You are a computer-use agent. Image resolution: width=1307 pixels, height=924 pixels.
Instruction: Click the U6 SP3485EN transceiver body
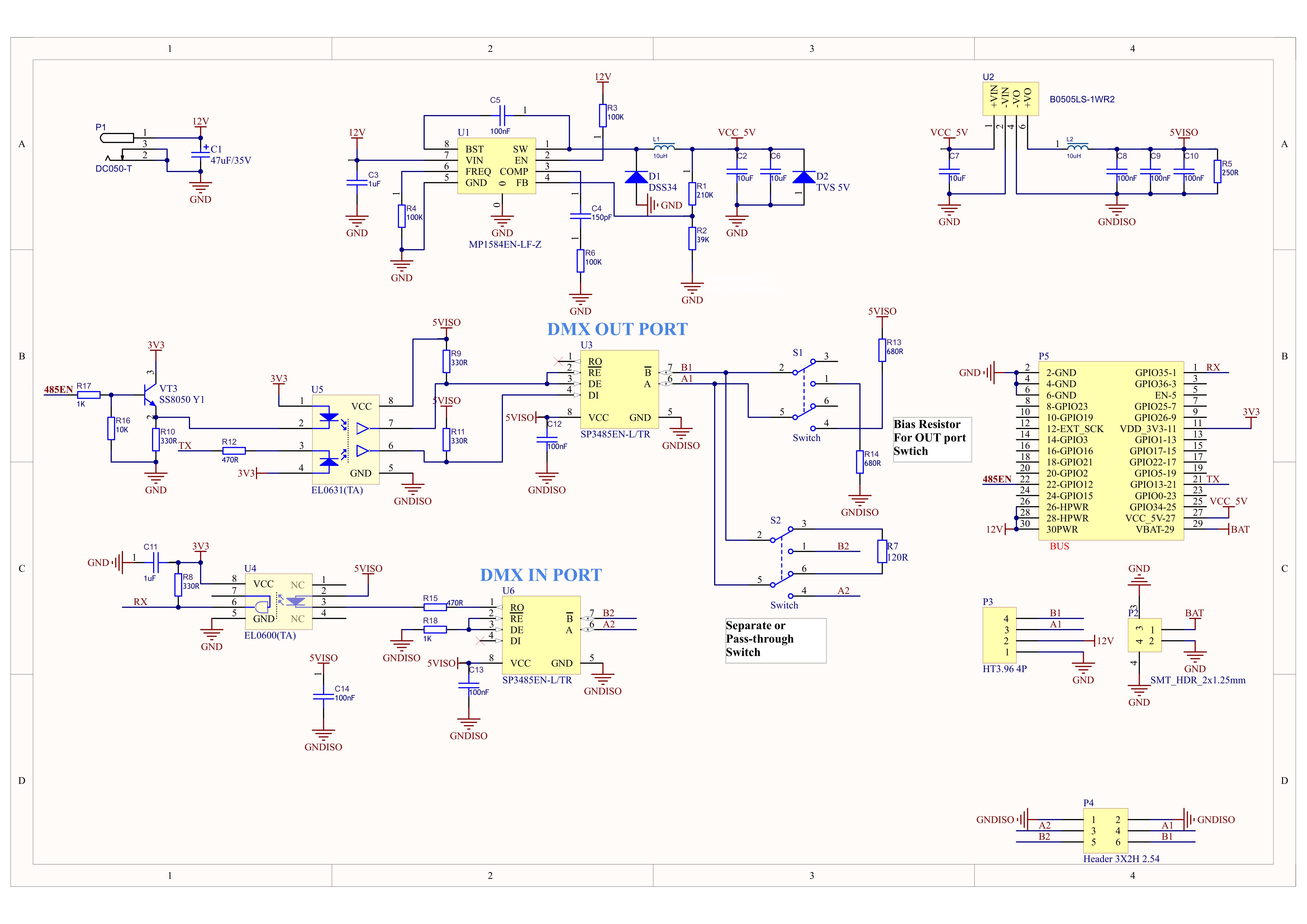click(541, 635)
